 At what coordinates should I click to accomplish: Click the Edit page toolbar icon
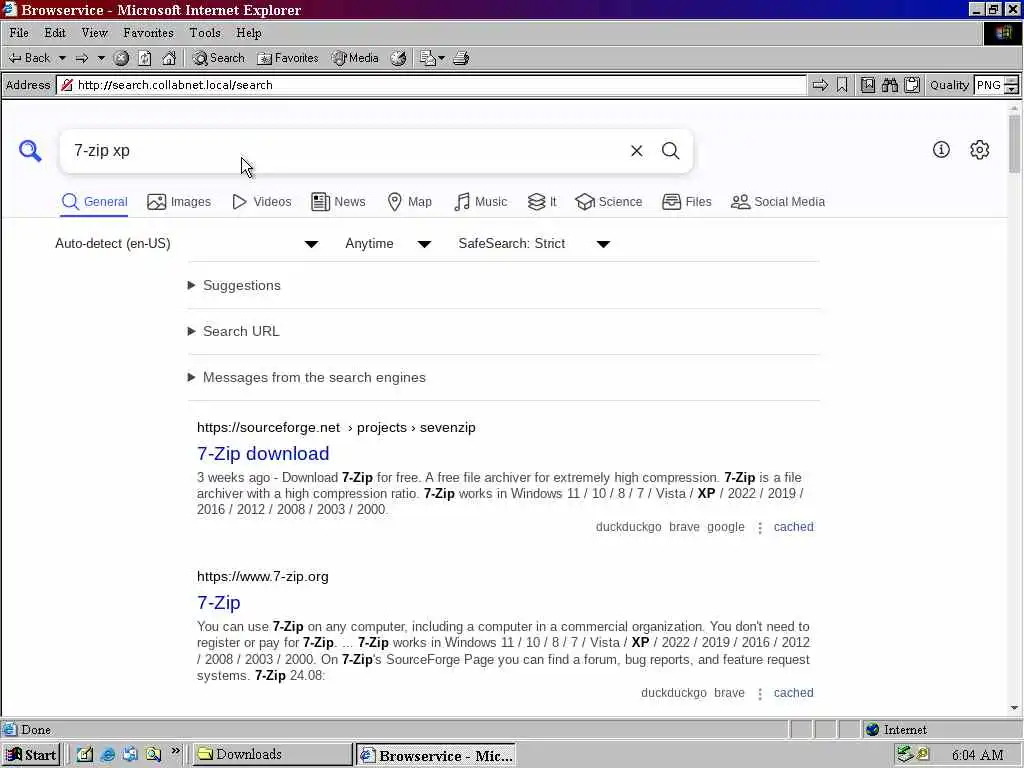(432, 58)
